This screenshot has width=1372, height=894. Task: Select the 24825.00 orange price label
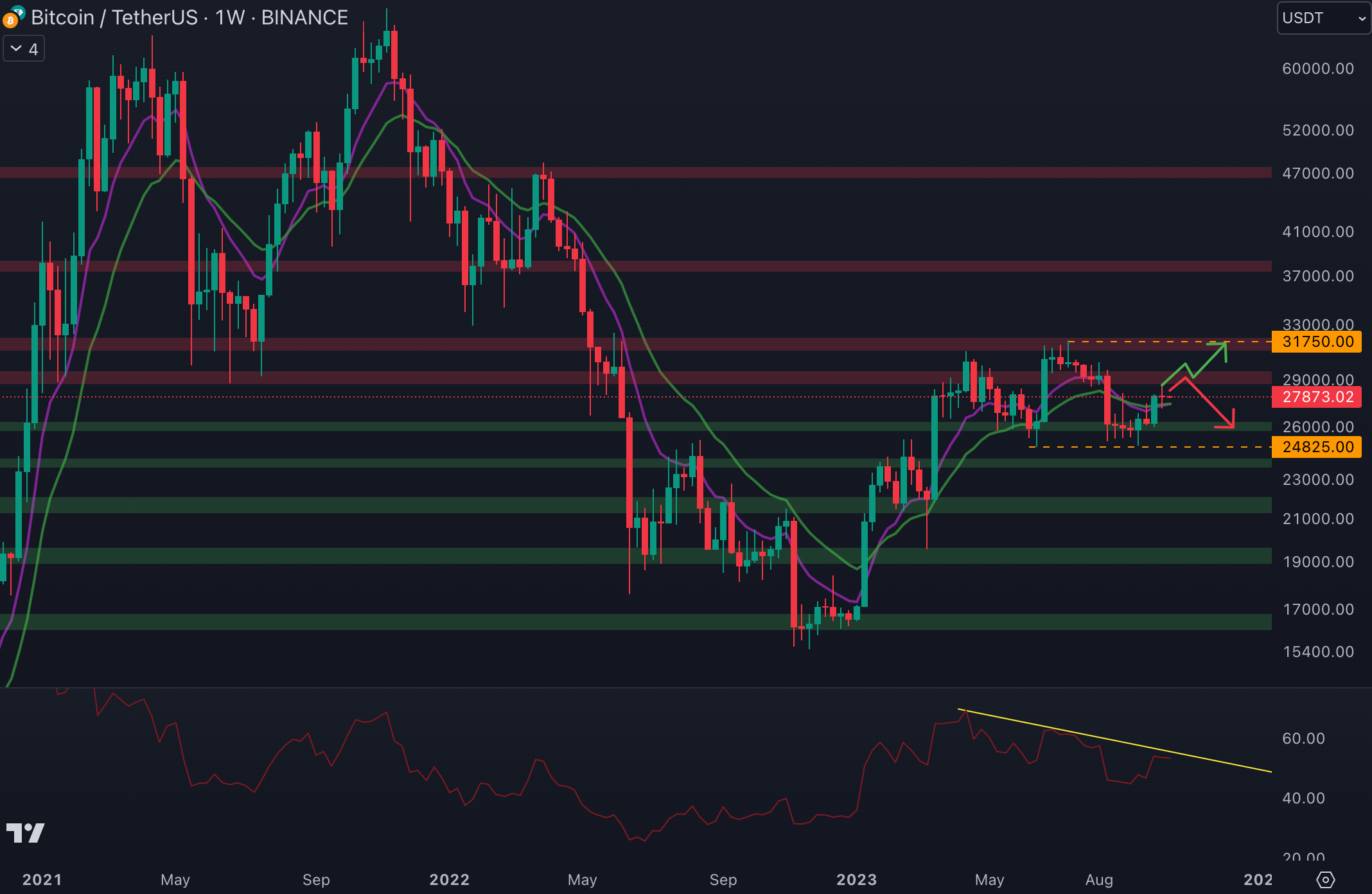tap(1317, 447)
